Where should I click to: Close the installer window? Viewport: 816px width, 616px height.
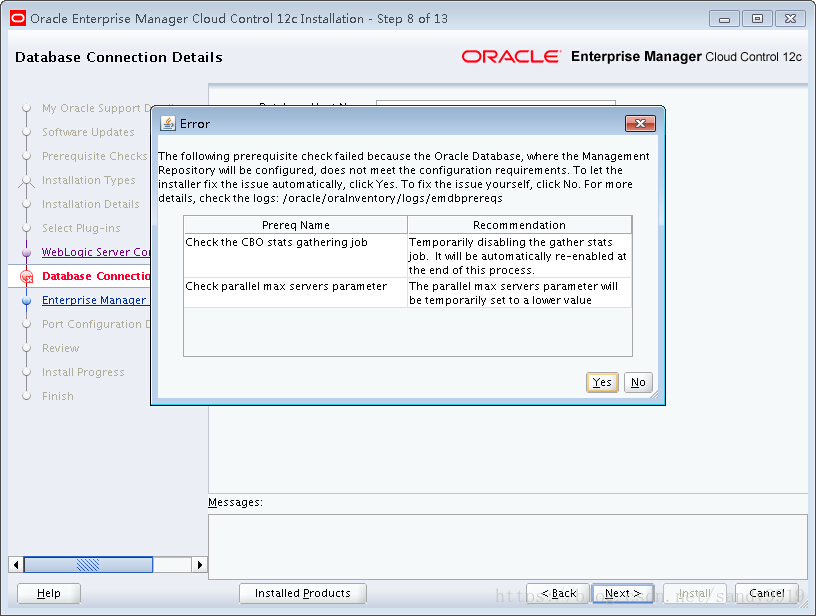[x=790, y=19]
